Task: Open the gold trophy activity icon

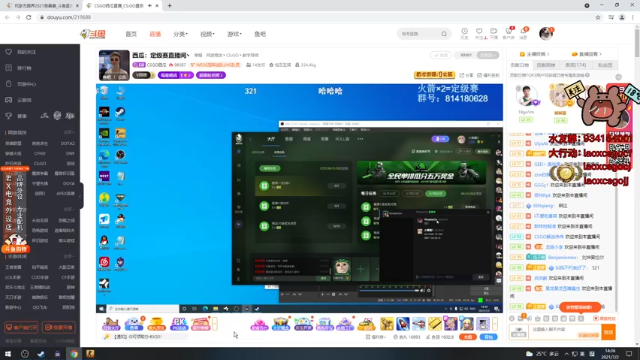Action: pyautogui.click(x=156, y=324)
